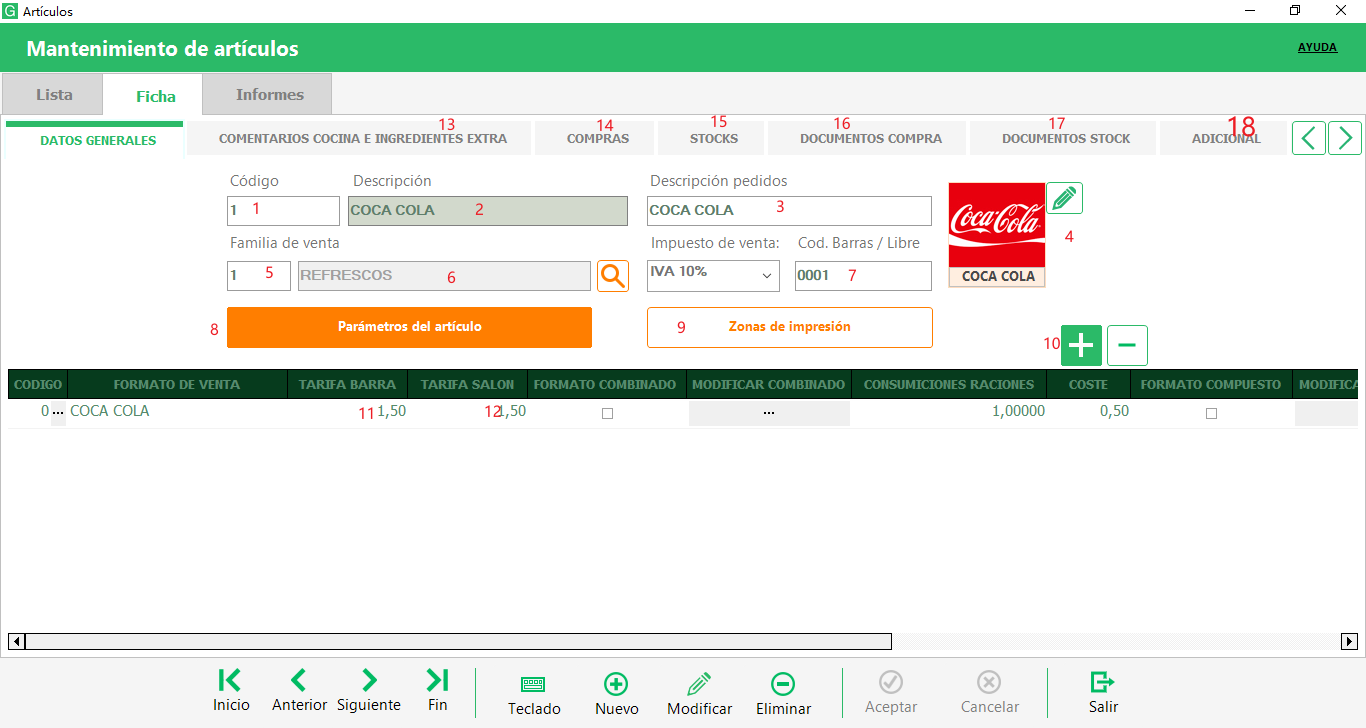Screen dimensions: 1366x728
Task: Add a new sale format with plus button
Action: [x=1080, y=345]
